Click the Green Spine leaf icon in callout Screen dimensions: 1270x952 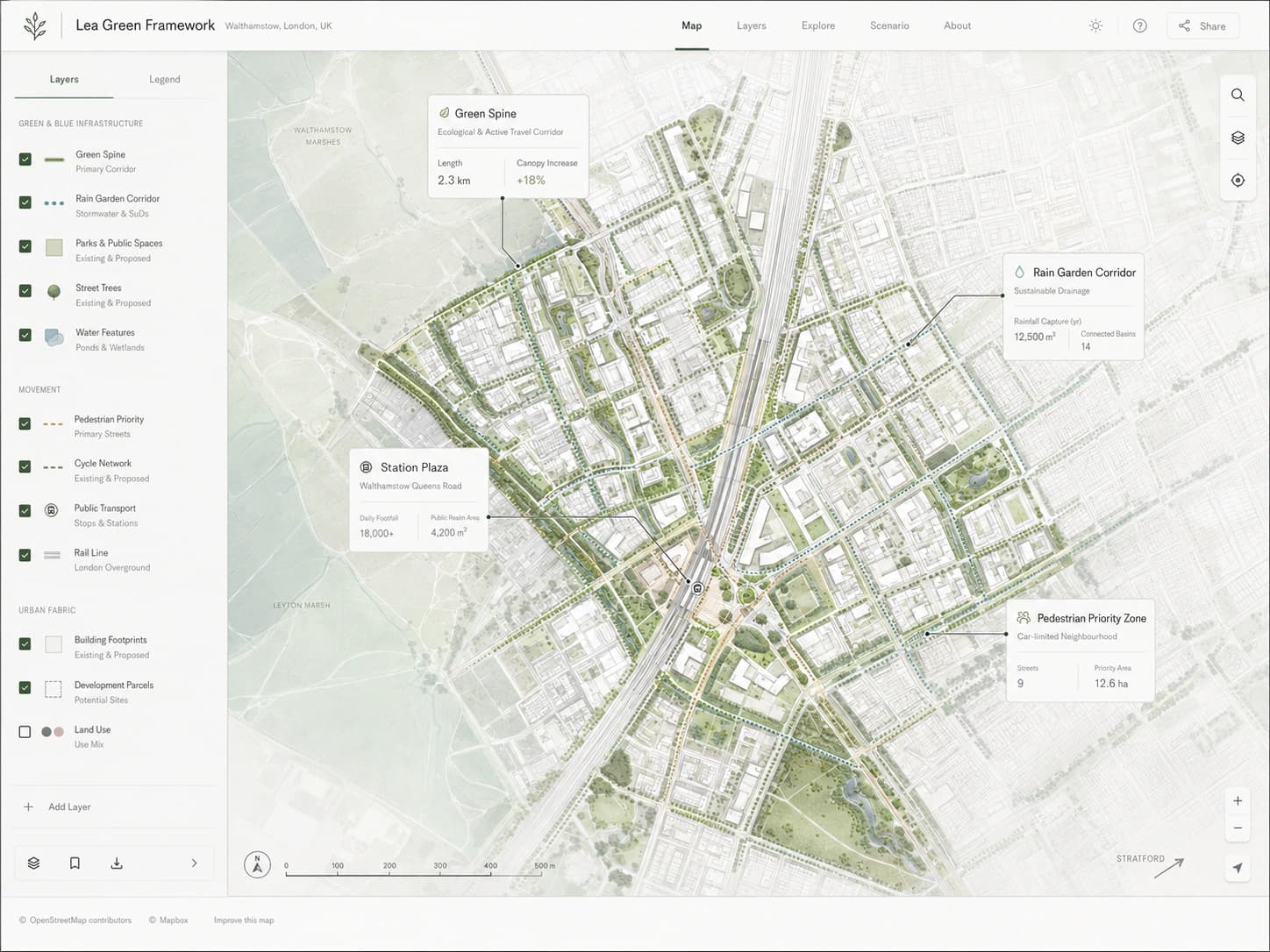tap(444, 113)
